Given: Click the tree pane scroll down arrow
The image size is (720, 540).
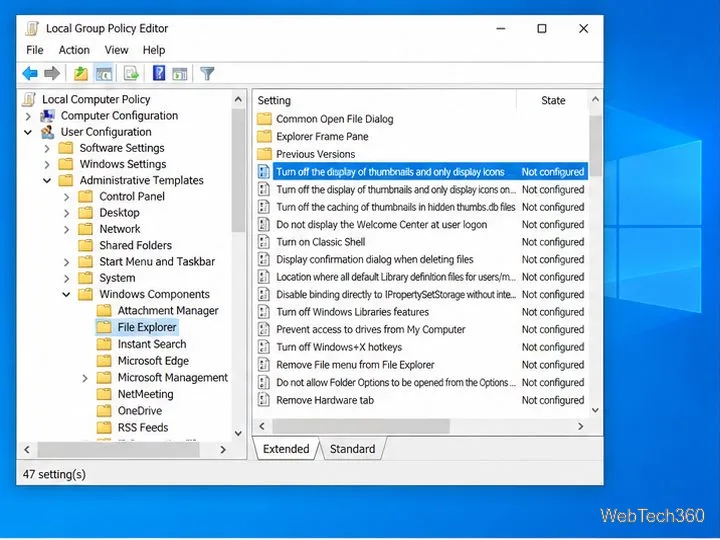Looking at the screenshot, I should pyautogui.click(x=238, y=433).
